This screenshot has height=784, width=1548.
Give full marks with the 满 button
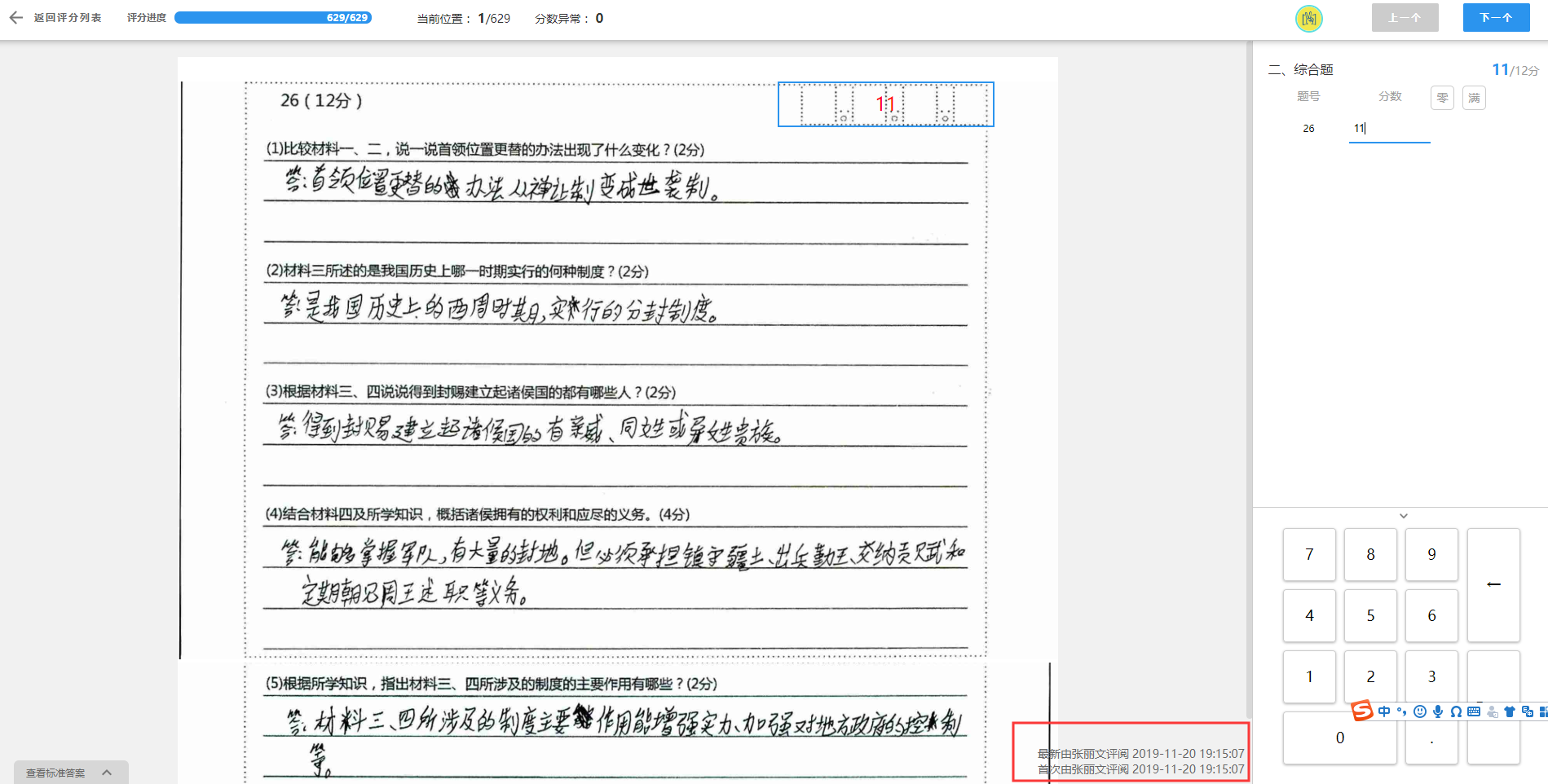(x=1474, y=98)
